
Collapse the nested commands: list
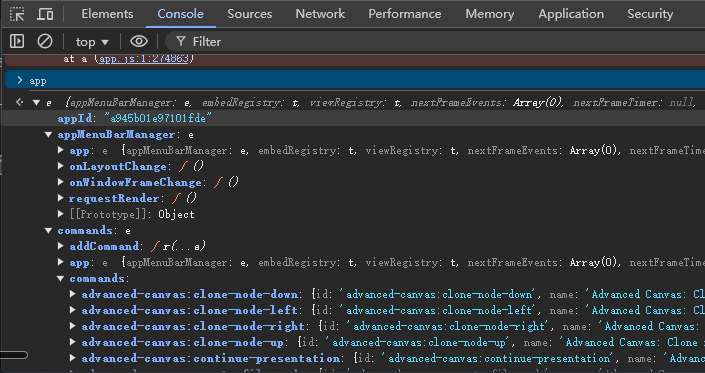[61, 279]
